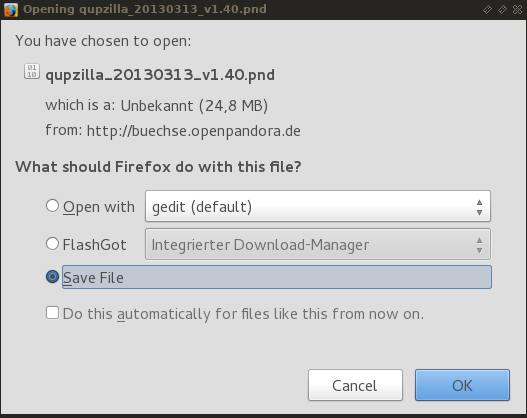Click the qupzilla_20130313_v1.40.pnd filename
The height and width of the screenshot is (418, 527).
[x=160, y=75]
